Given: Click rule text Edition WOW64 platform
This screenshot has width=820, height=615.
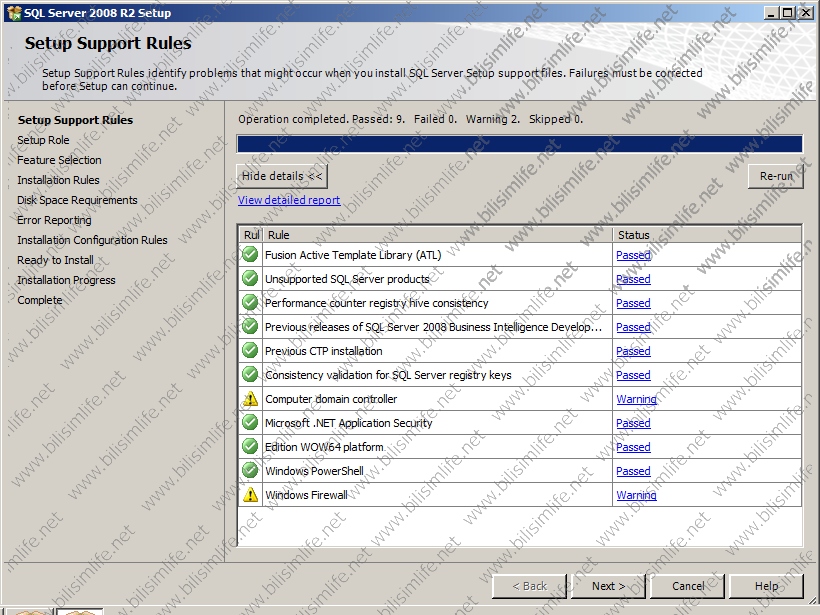Looking at the screenshot, I should 324,447.
